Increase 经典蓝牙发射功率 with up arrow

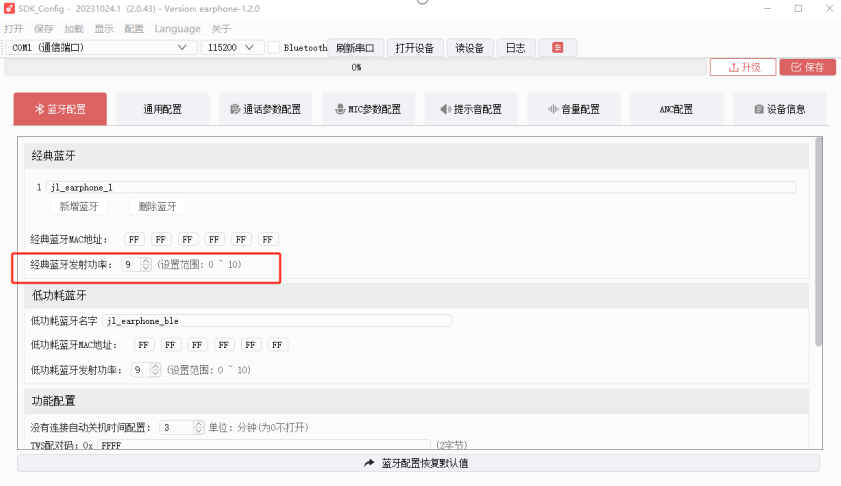(146, 261)
